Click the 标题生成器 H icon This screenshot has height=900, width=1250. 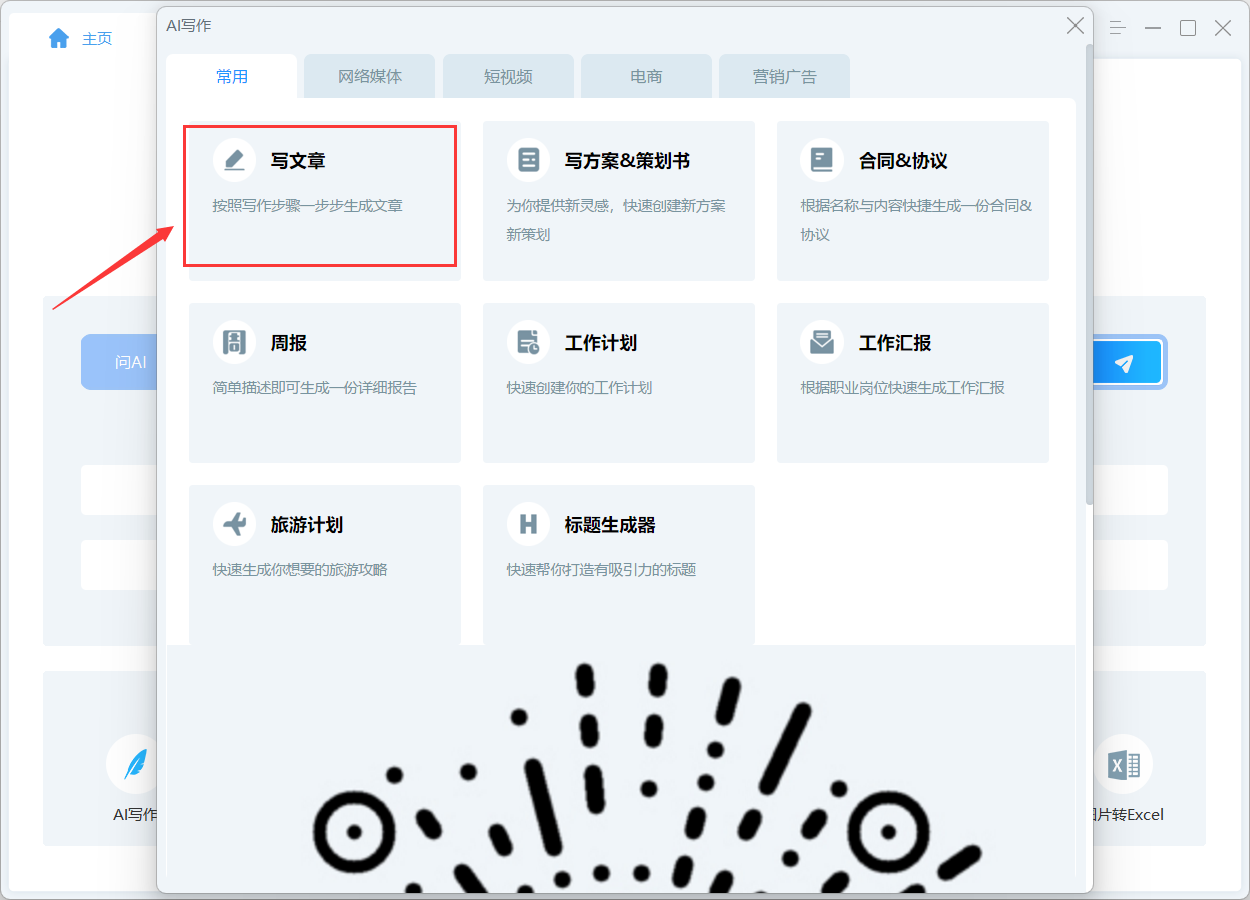(528, 523)
